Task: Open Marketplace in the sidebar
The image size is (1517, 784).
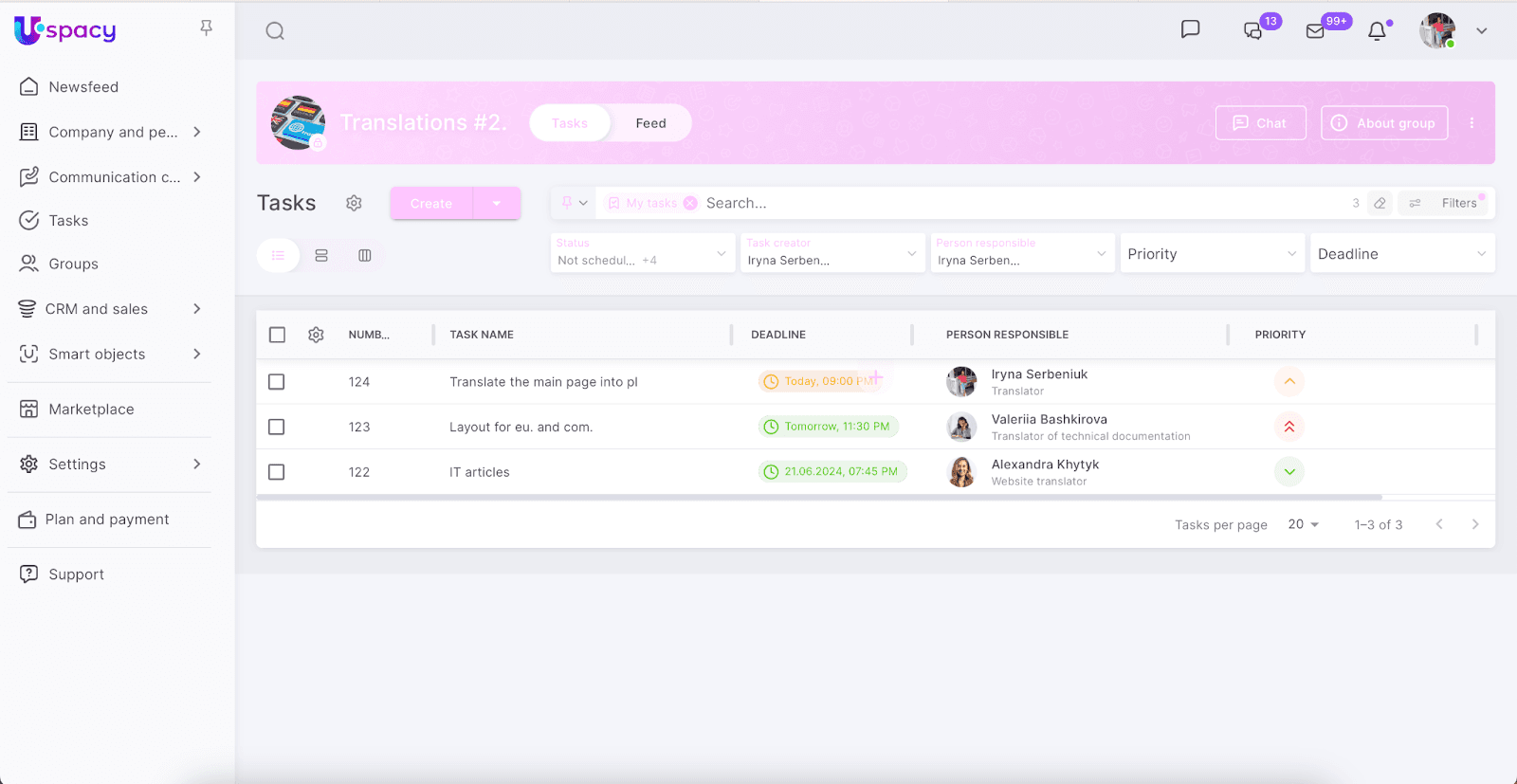Action: pyautogui.click(x=91, y=410)
